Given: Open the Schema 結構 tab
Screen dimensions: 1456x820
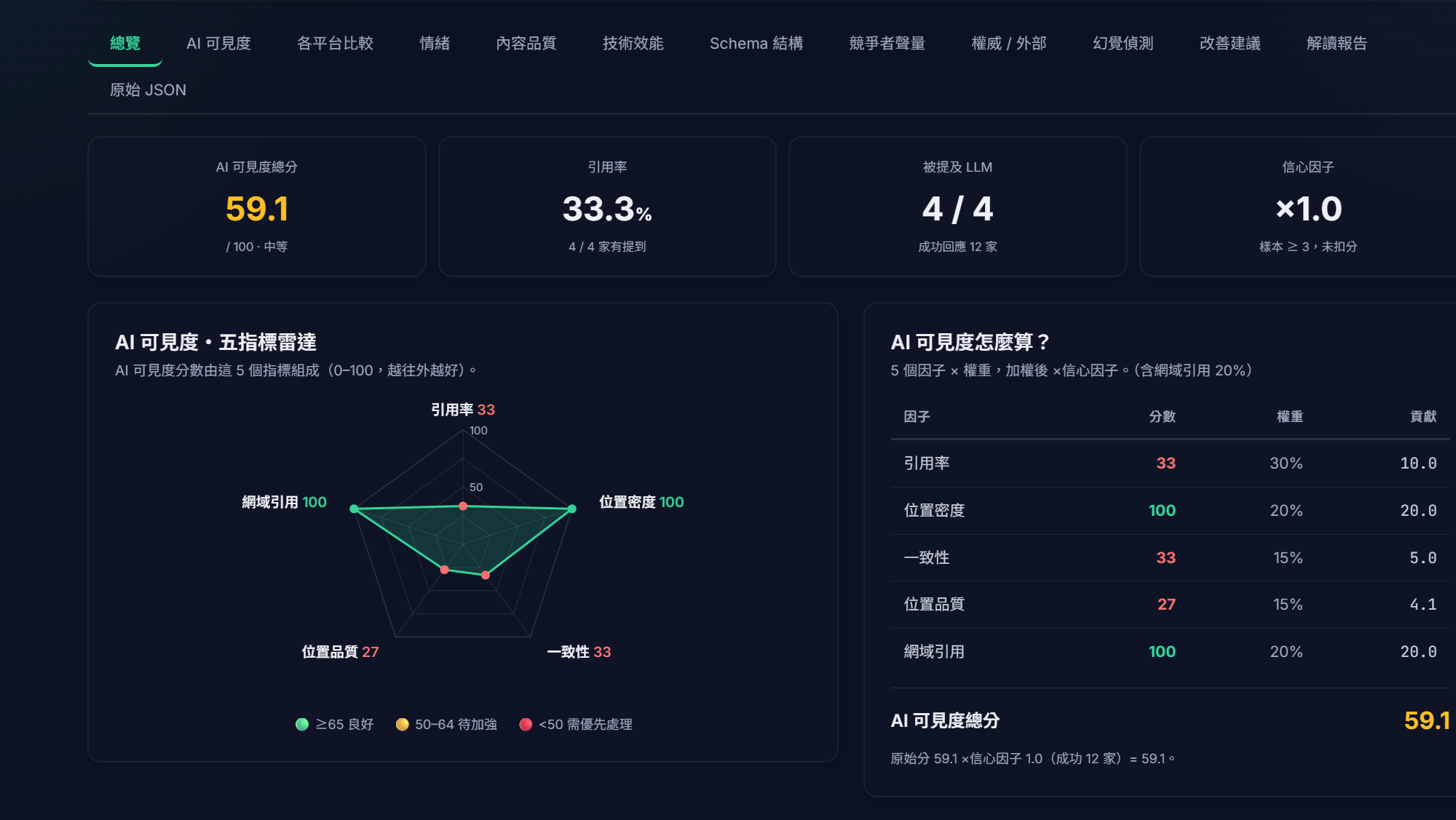Looking at the screenshot, I should click(x=756, y=44).
